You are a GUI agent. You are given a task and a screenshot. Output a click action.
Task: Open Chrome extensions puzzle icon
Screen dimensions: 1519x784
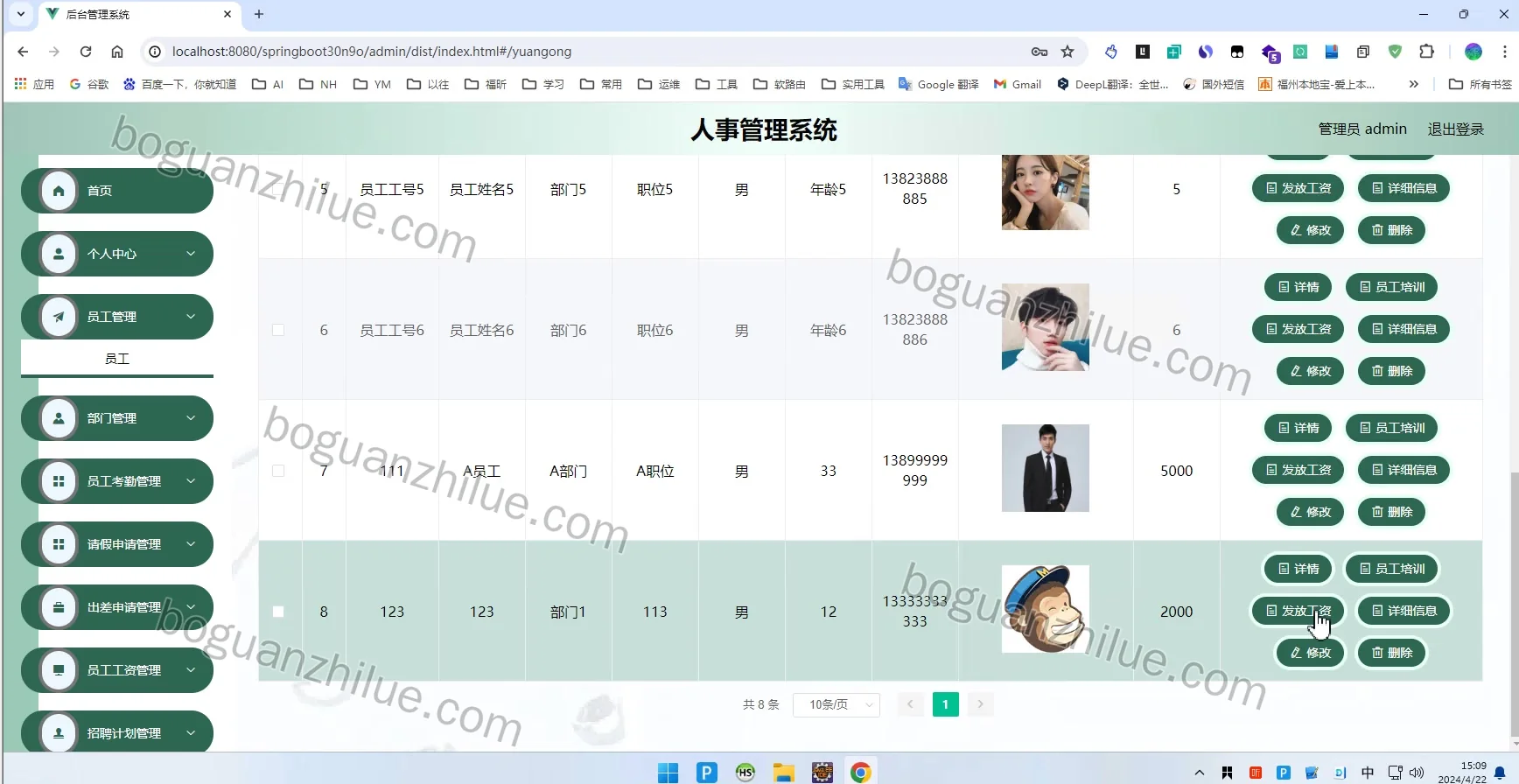[1426, 52]
